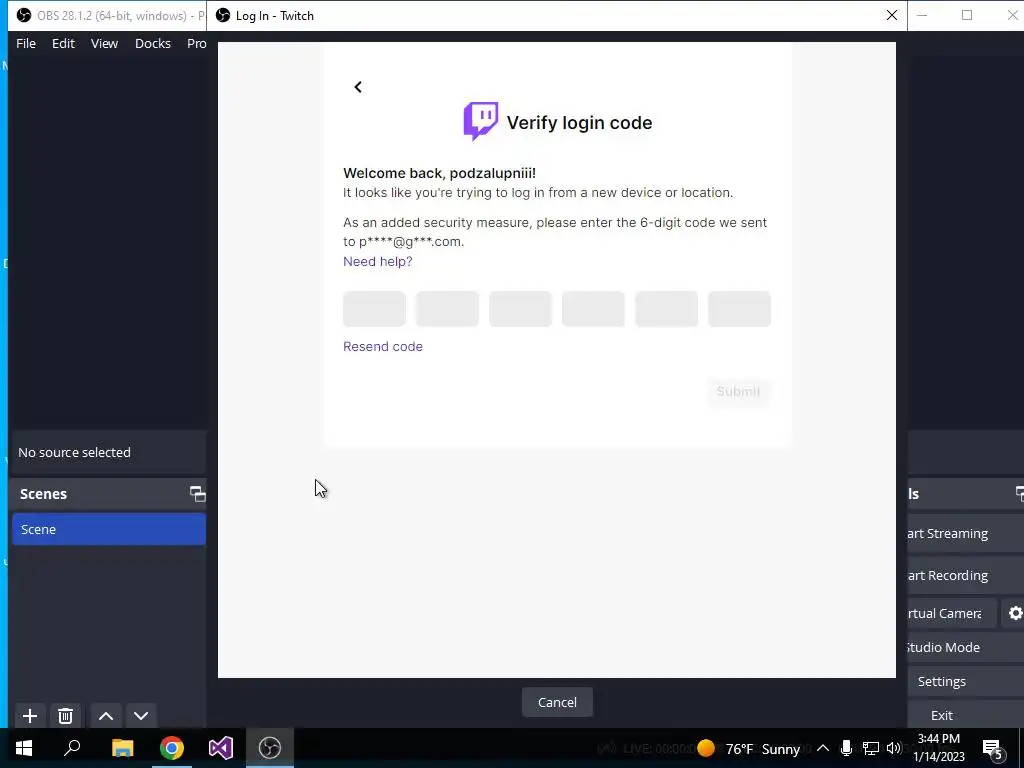Click the Need help? link
1024x768 pixels.
point(377,261)
